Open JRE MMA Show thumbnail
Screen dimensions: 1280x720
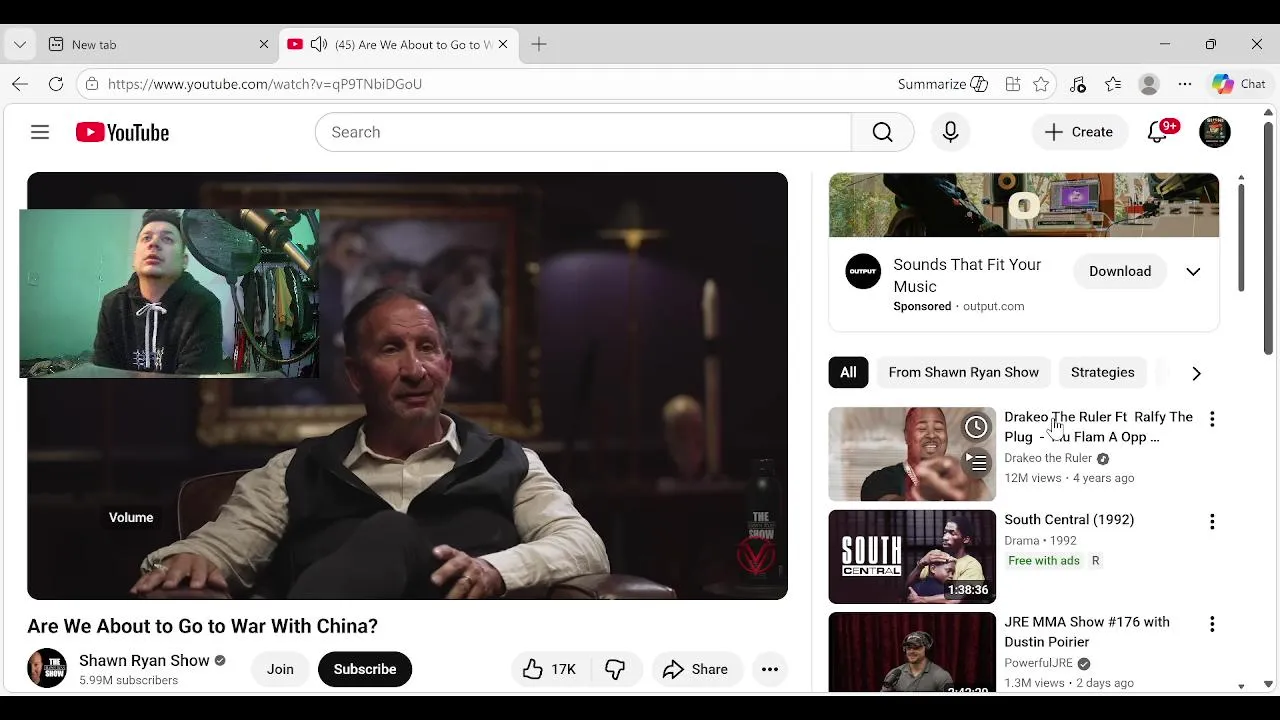pyautogui.click(x=912, y=652)
